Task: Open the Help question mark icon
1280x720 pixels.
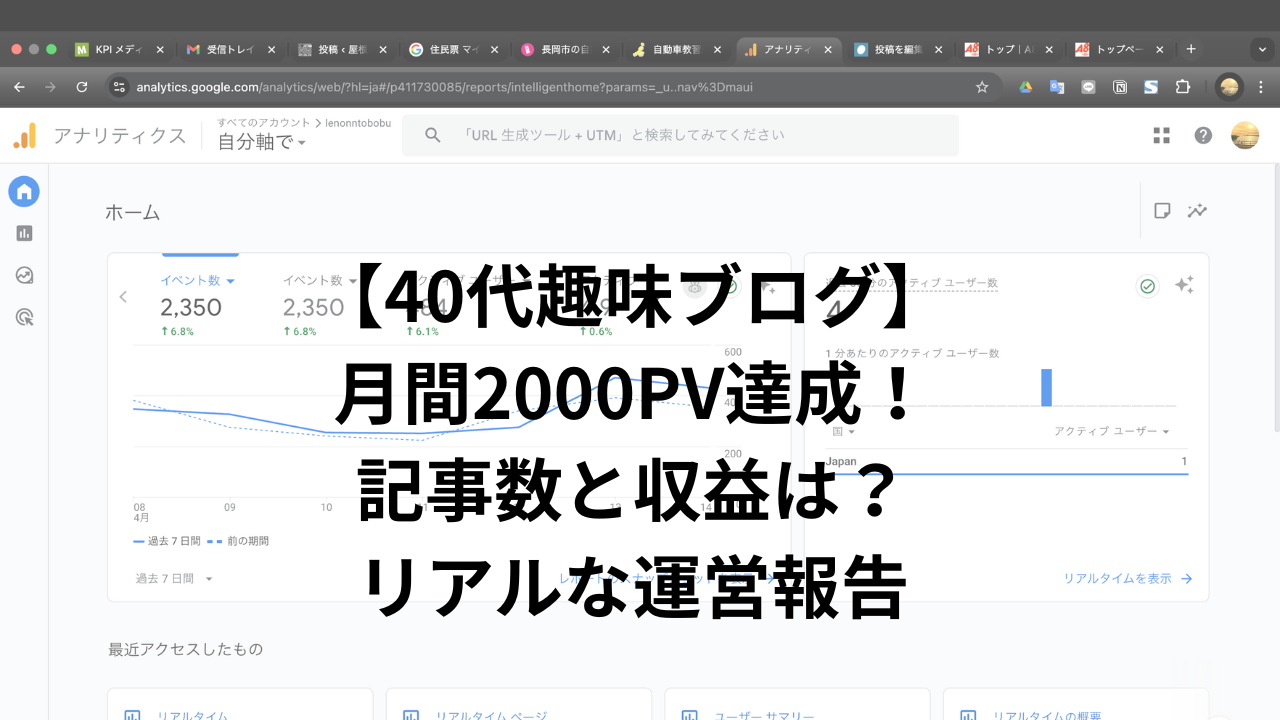Action: (x=1203, y=136)
